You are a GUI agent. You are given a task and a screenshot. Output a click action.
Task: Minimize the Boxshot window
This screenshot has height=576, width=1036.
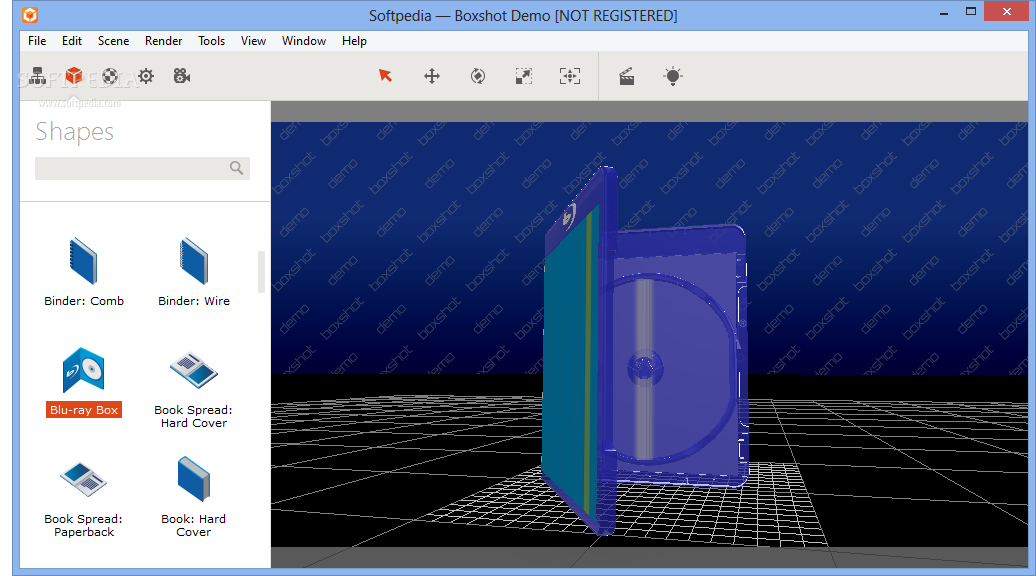[944, 13]
